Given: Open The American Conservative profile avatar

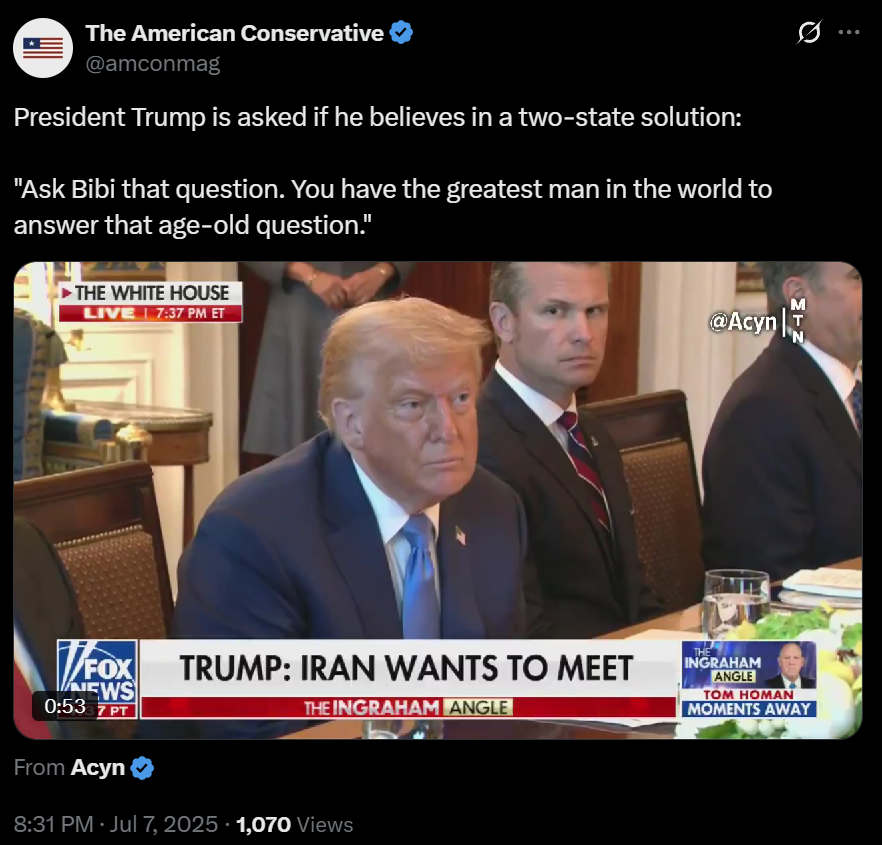Looking at the screenshot, I should tap(43, 48).
